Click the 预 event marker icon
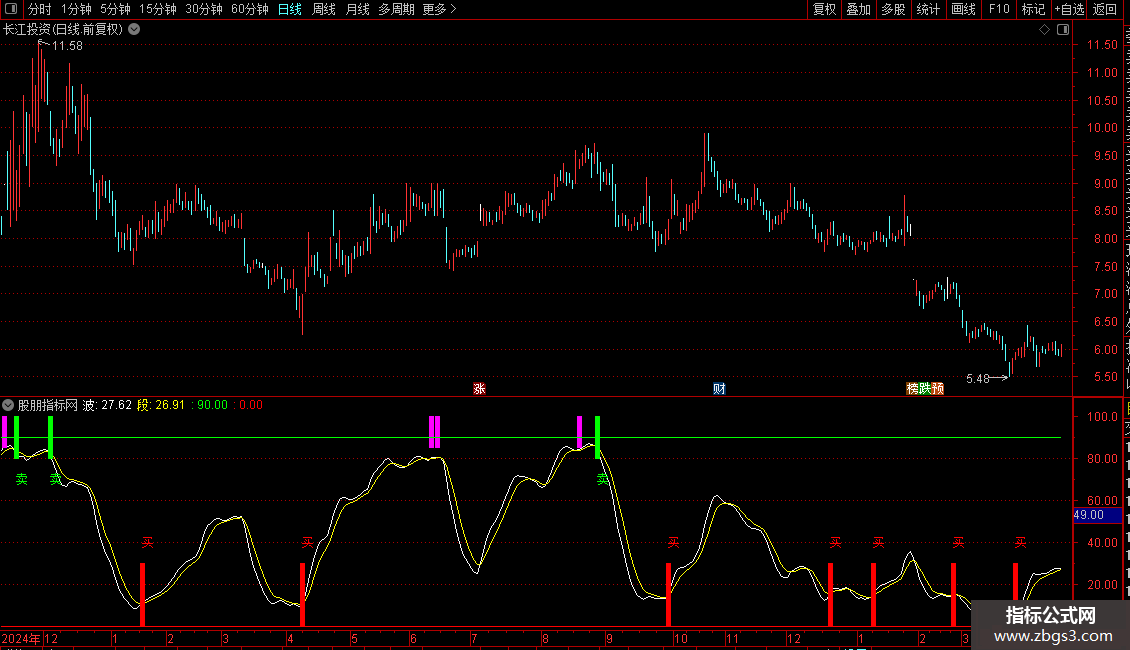Image resolution: width=1130 pixels, height=650 pixels. pos(938,389)
